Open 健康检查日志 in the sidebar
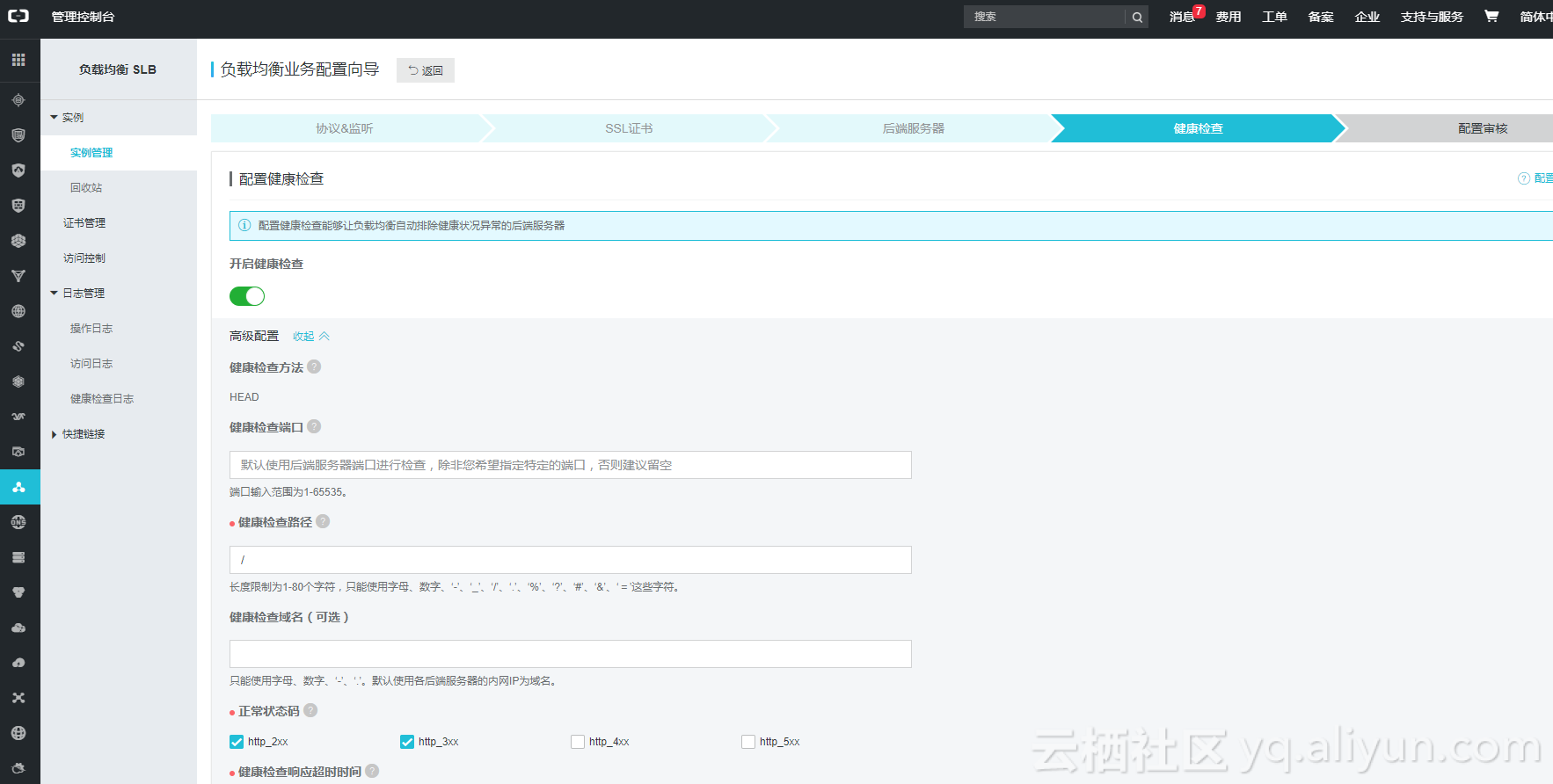This screenshot has width=1553, height=784. point(102,399)
